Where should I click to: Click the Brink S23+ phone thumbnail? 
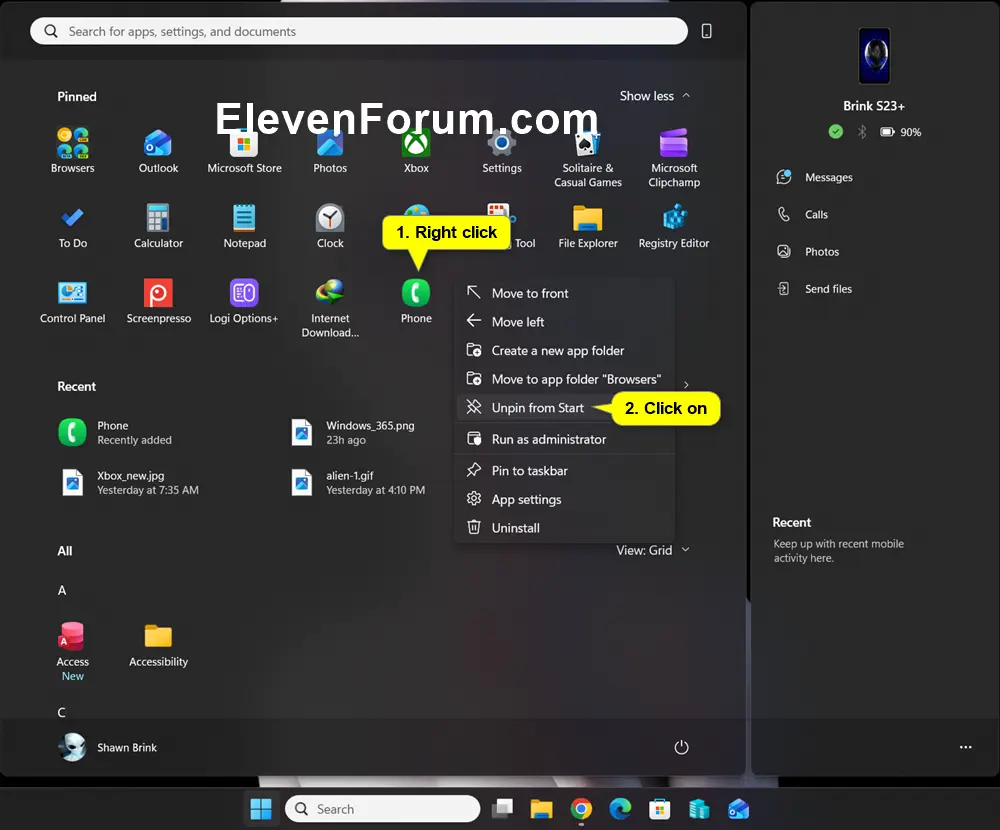click(874, 56)
